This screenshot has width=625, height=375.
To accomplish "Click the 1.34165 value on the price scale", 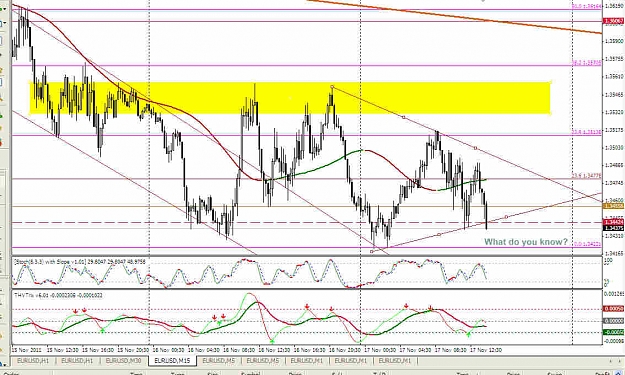I will pos(614,253).
